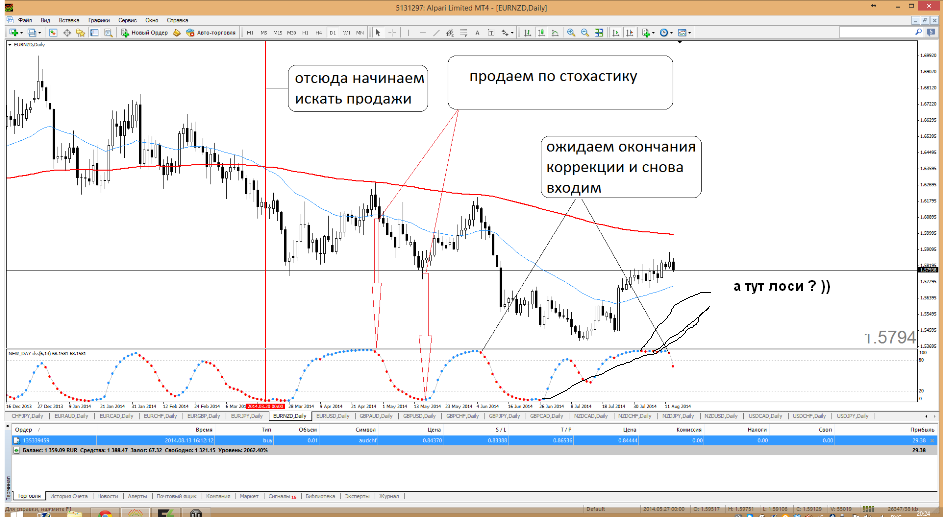Switch to the USDJPY,Daily chart tab

[x=852, y=416]
